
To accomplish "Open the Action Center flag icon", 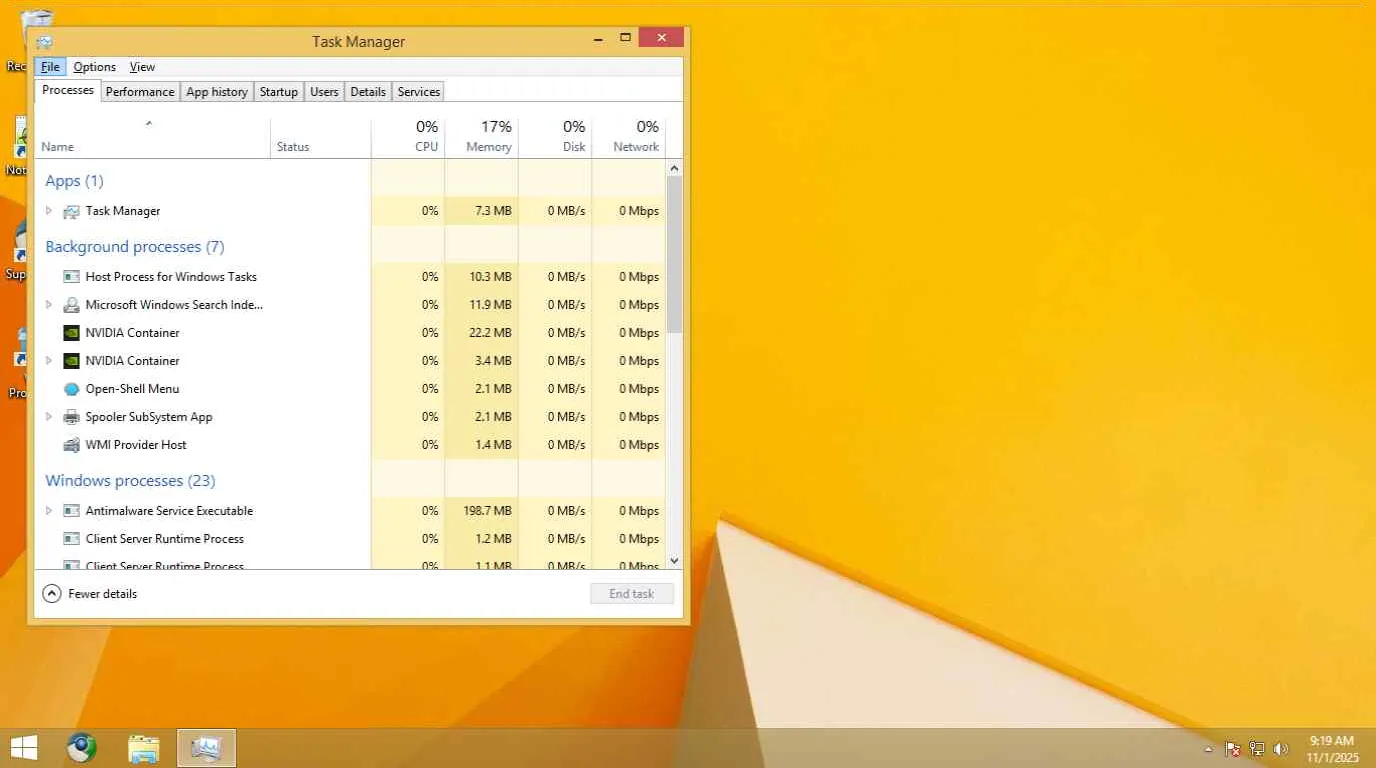I will pyautogui.click(x=1233, y=749).
